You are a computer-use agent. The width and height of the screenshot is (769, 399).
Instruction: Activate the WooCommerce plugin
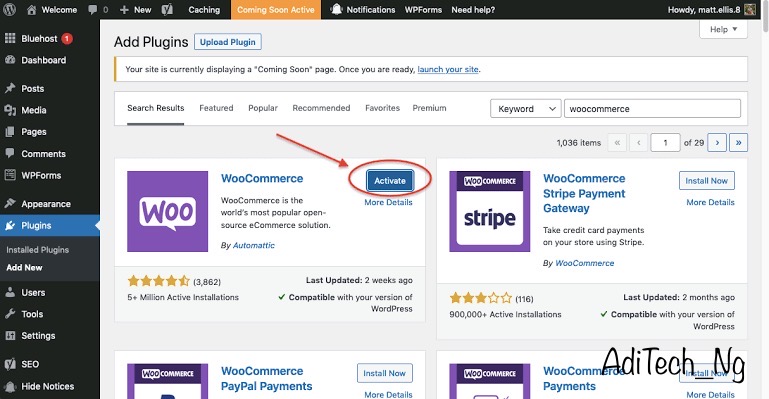click(390, 180)
